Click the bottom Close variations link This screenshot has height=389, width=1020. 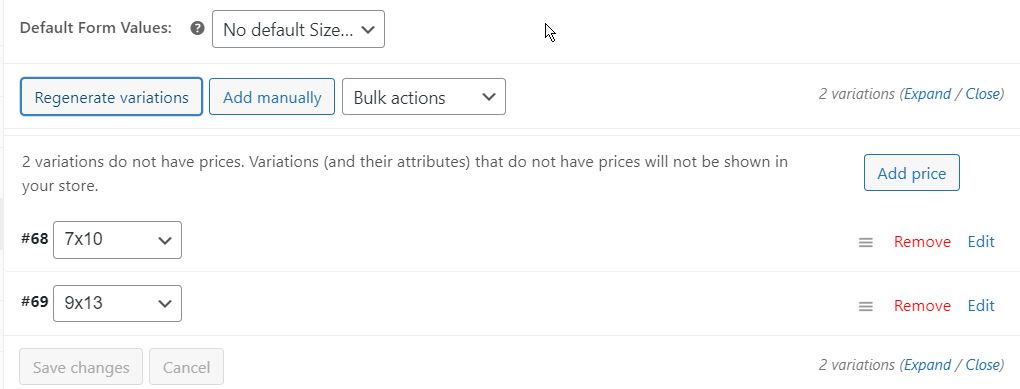[982, 366]
